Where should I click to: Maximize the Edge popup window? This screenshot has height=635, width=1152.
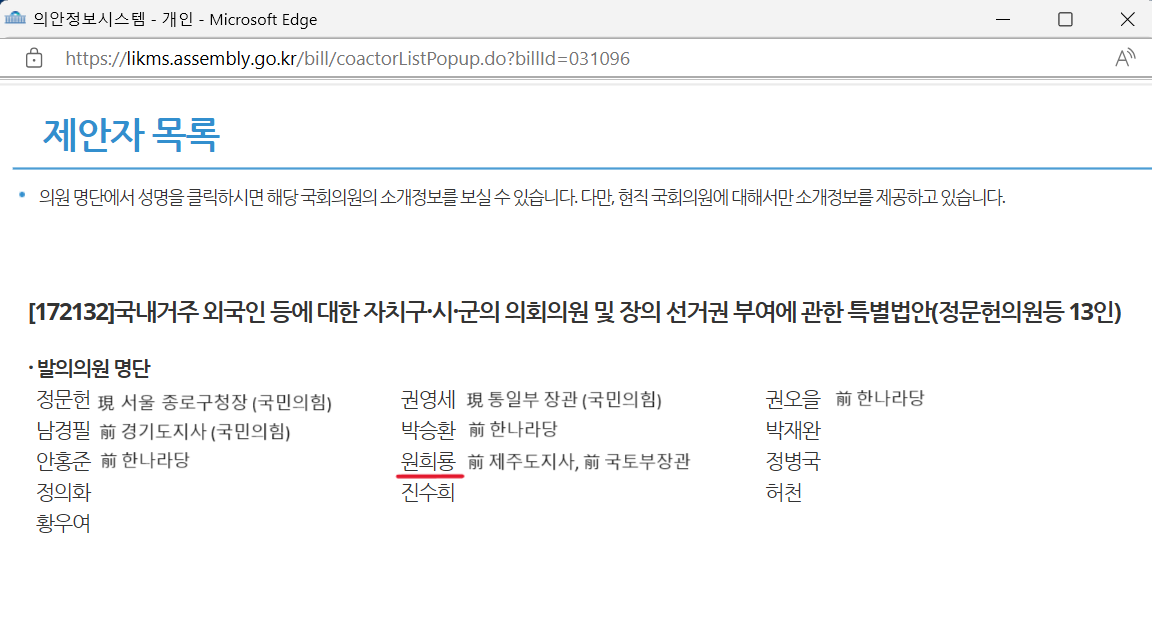click(1065, 19)
